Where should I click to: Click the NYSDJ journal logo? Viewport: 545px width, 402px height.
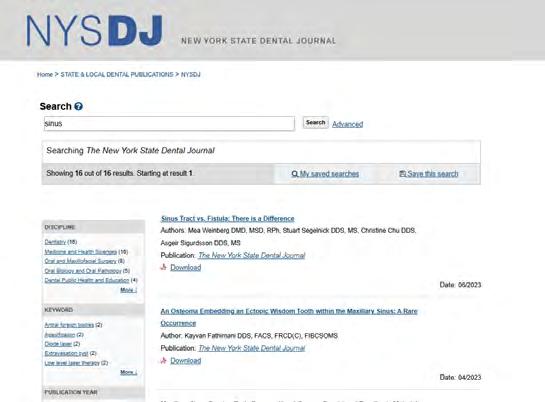point(95,31)
